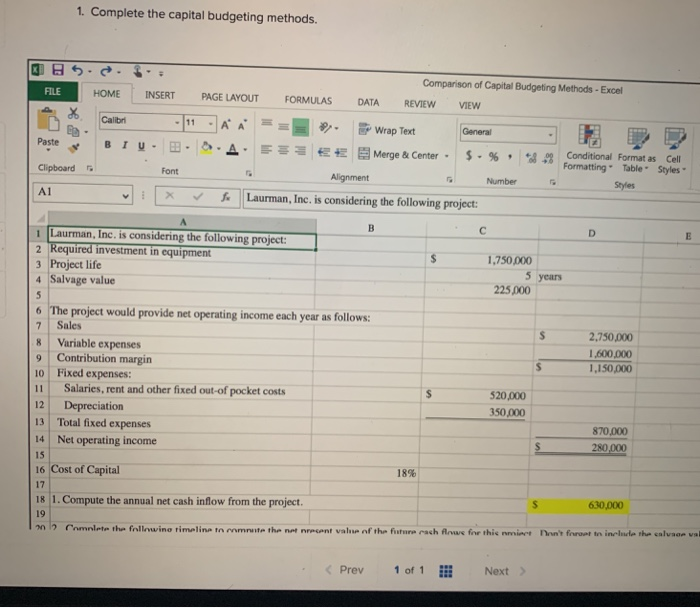
Task: Click the Comma Style icon
Action: coord(509,157)
